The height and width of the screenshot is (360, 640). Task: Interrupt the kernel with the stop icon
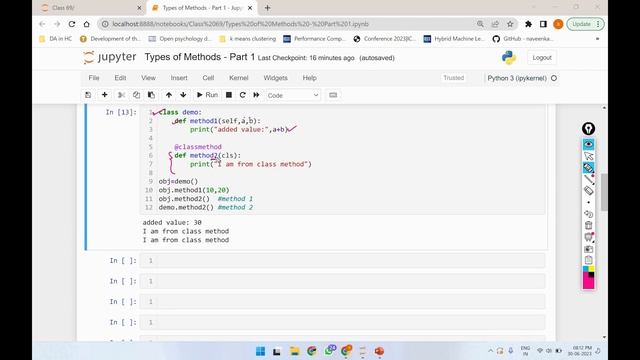pyautogui.click(x=229, y=95)
